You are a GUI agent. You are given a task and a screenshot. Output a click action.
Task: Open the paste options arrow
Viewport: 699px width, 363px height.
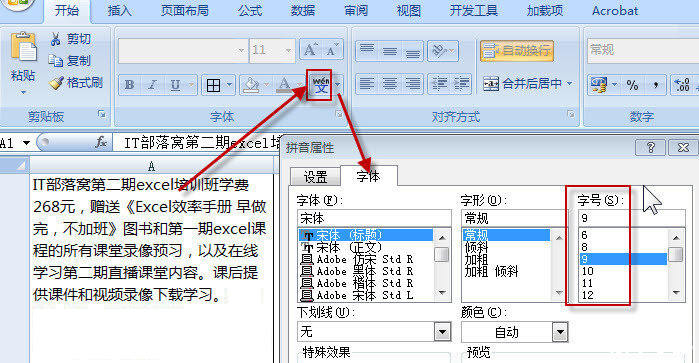[x=23, y=92]
